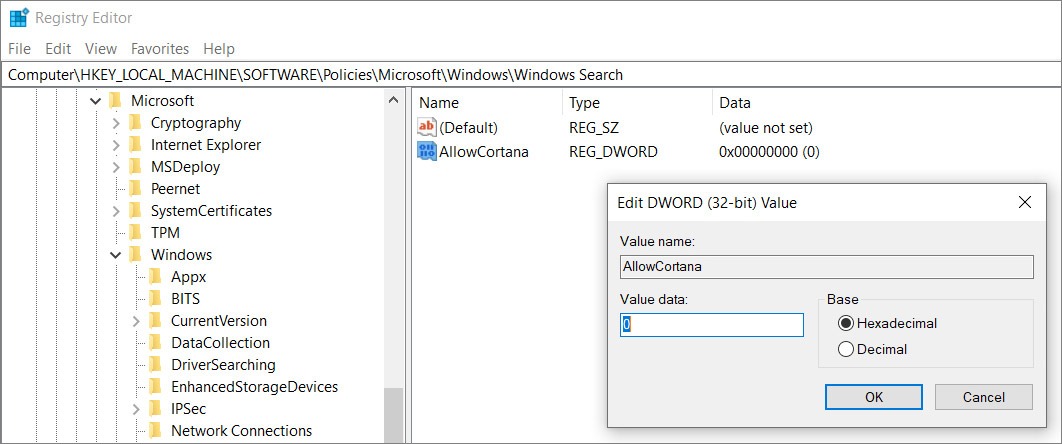Select the TPM key label
This screenshot has height=444, width=1062.
[165, 233]
